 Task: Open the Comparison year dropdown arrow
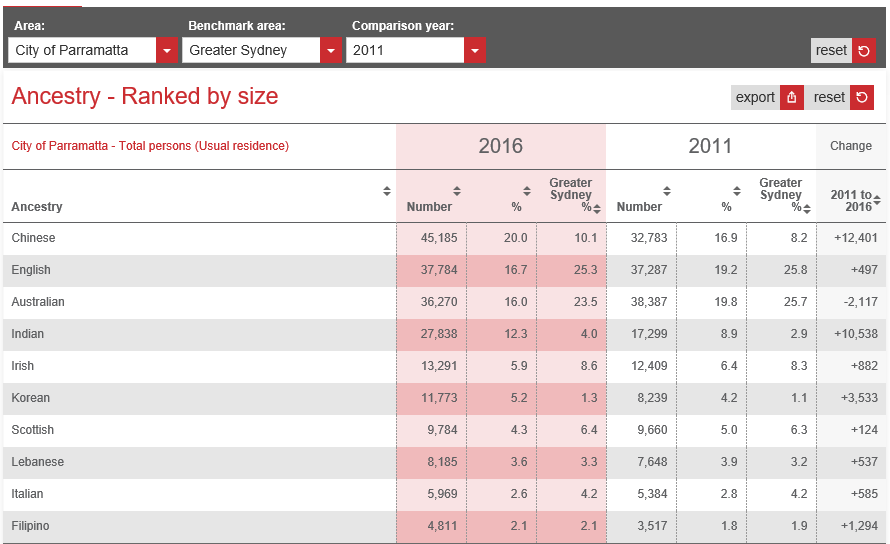click(x=475, y=51)
